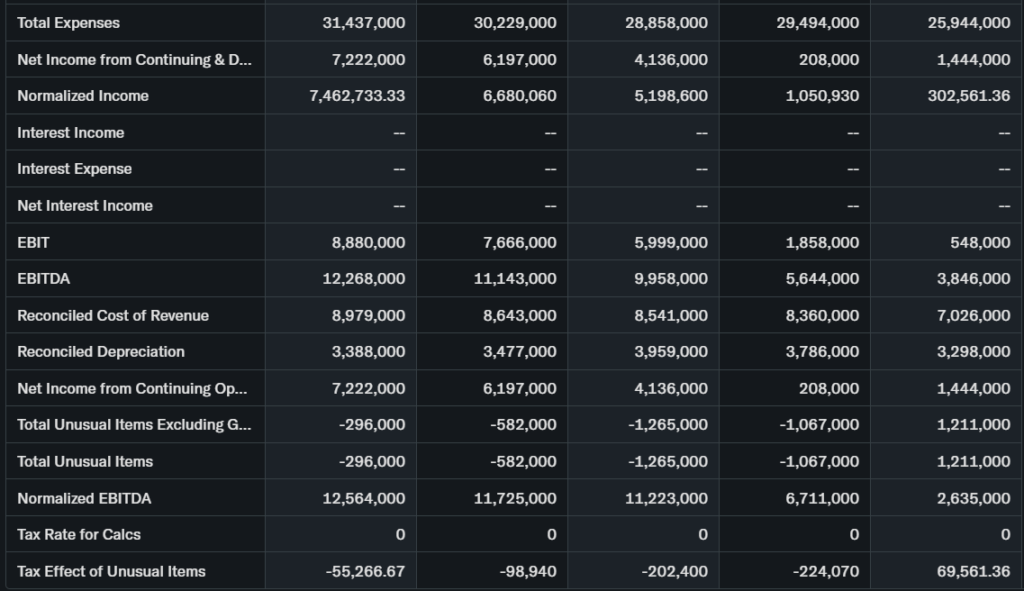Click the Interest Income row label
This screenshot has height=591, width=1024.
point(71,133)
